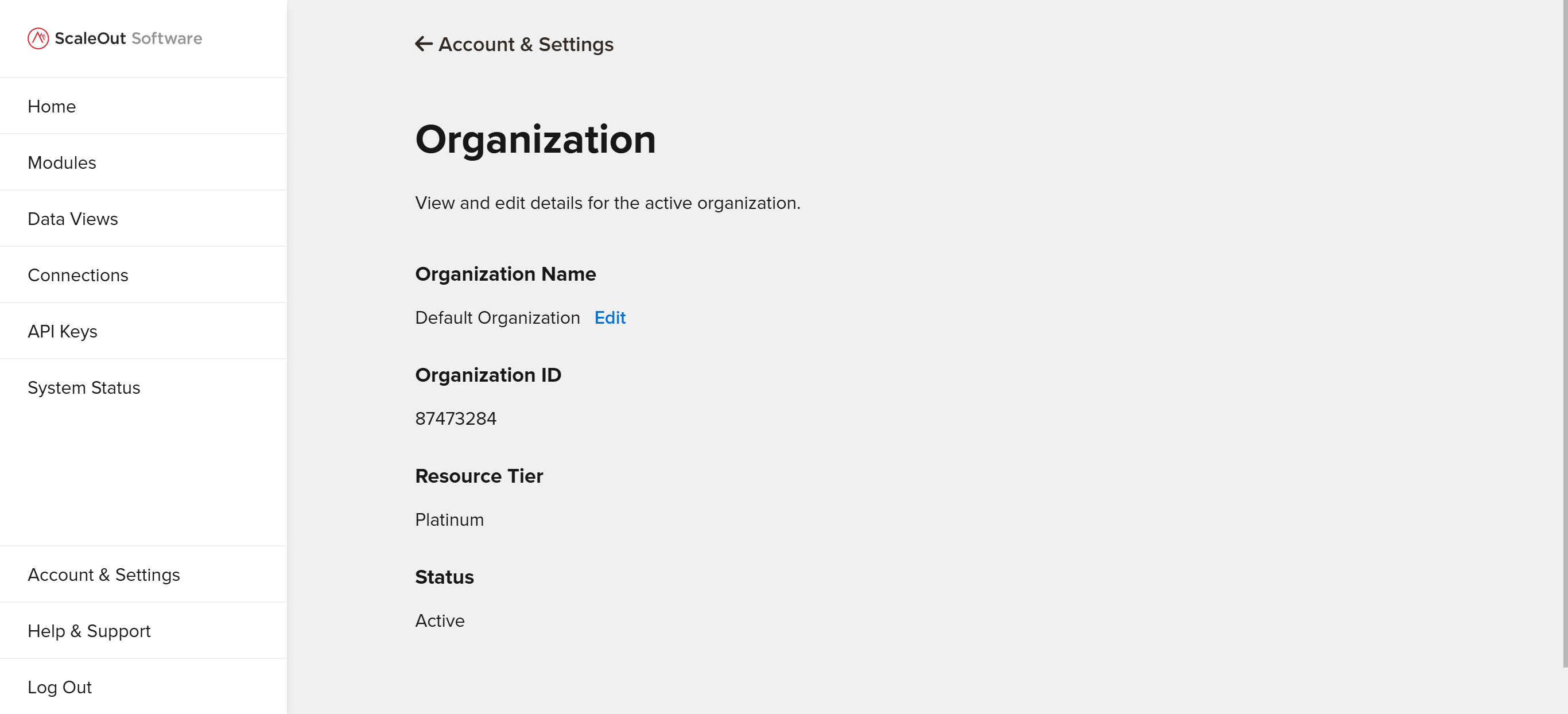Go to Data Views

[143, 219]
